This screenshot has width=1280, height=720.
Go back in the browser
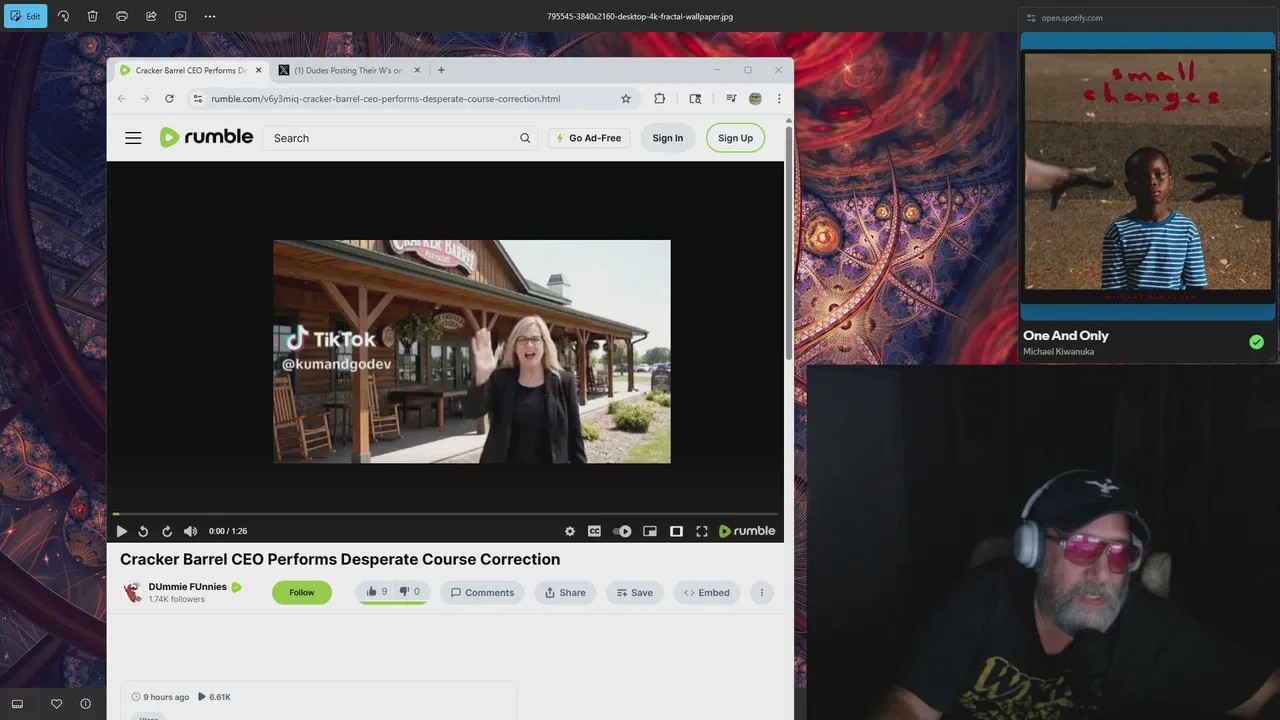coord(122,98)
